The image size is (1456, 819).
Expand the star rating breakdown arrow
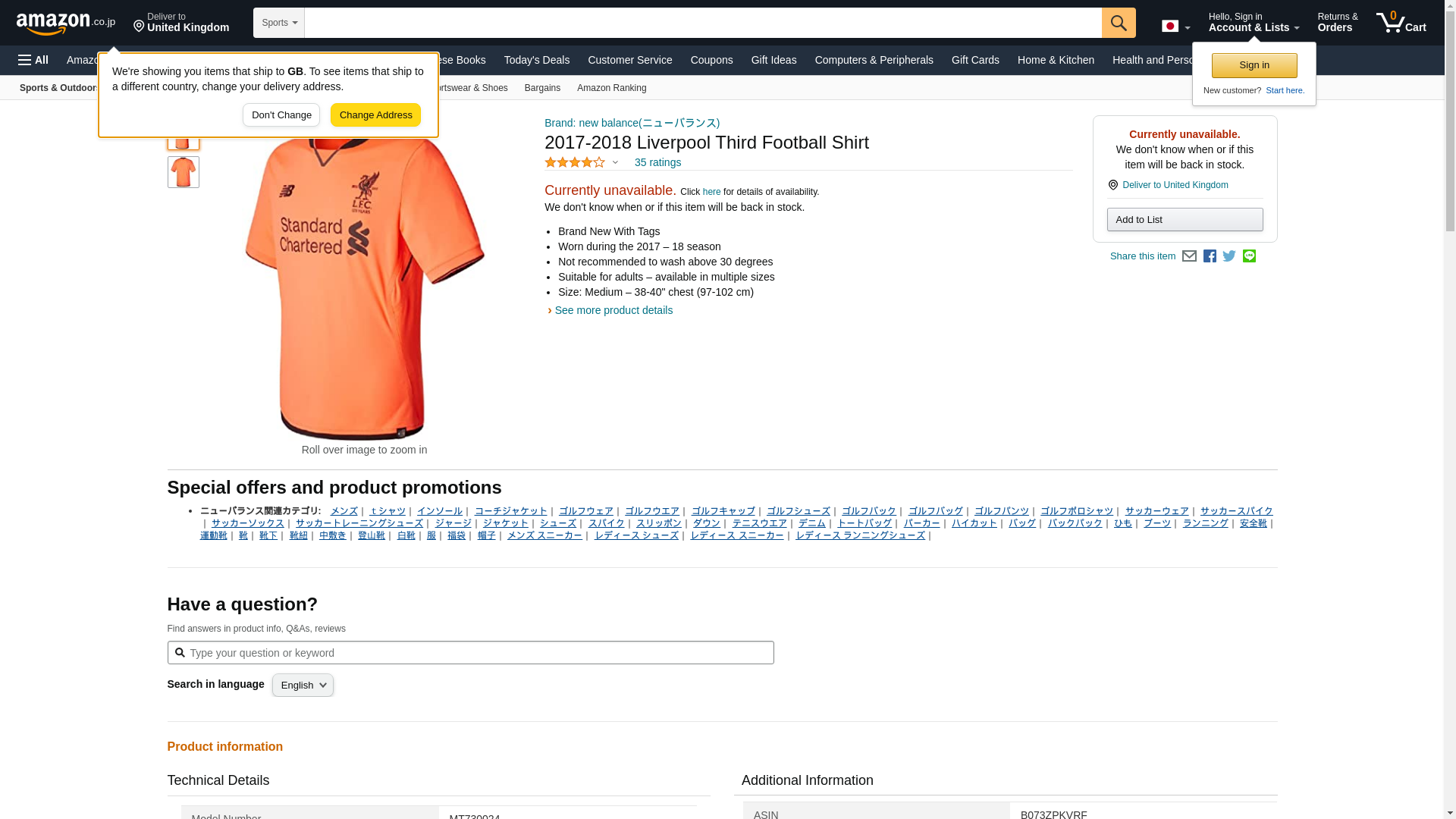[x=615, y=162]
